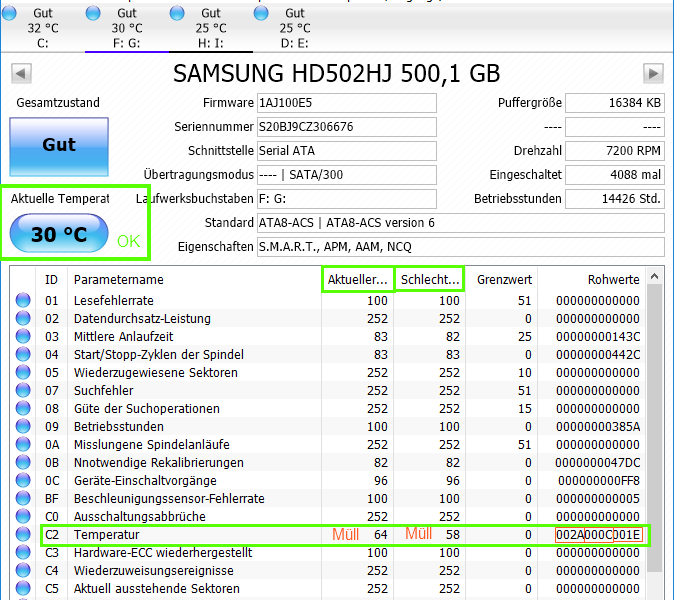Click raw value 0000000143C
This screenshot has height=600, width=674.
pos(598,337)
